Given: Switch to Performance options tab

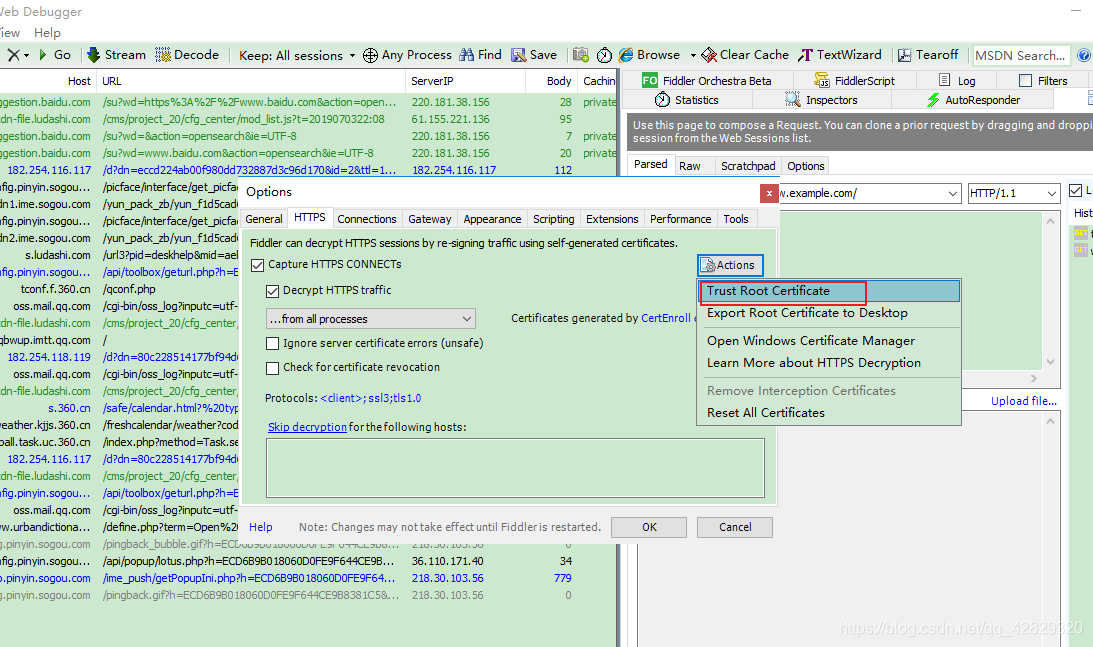Looking at the screenshot, I should click(680, 219).
